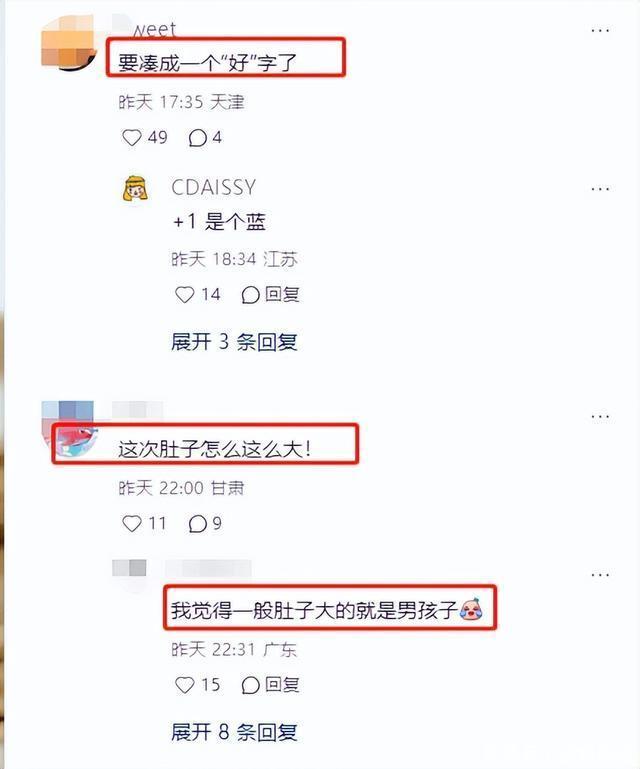The height and width of the screenshot is (769, 640).
Task: Open more options for the Gansu comment
Action: coord(600,417)
